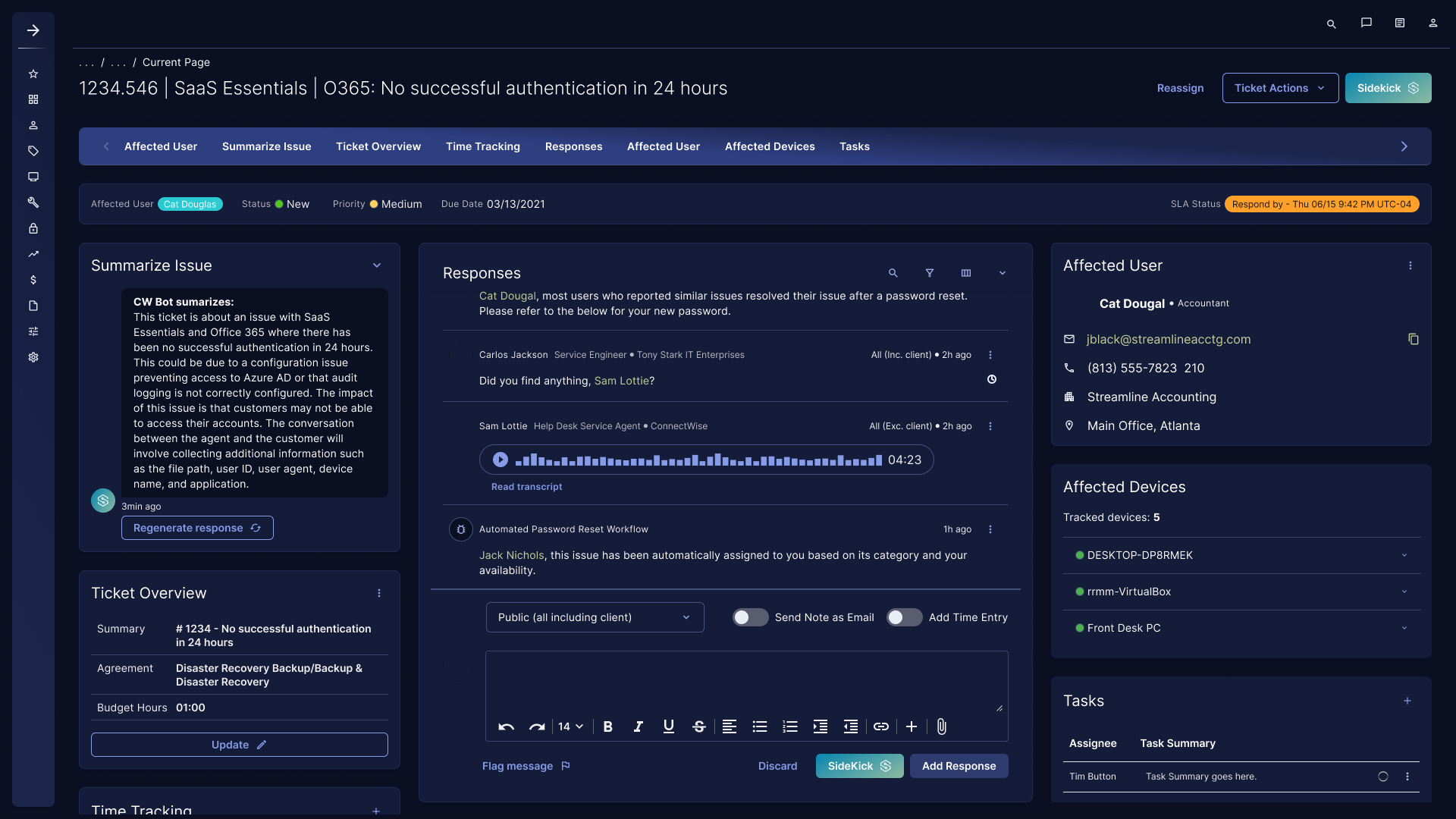The image size is (1456, 819).
Task: Click the filter icon in Responses
Action: coord(929,273)
